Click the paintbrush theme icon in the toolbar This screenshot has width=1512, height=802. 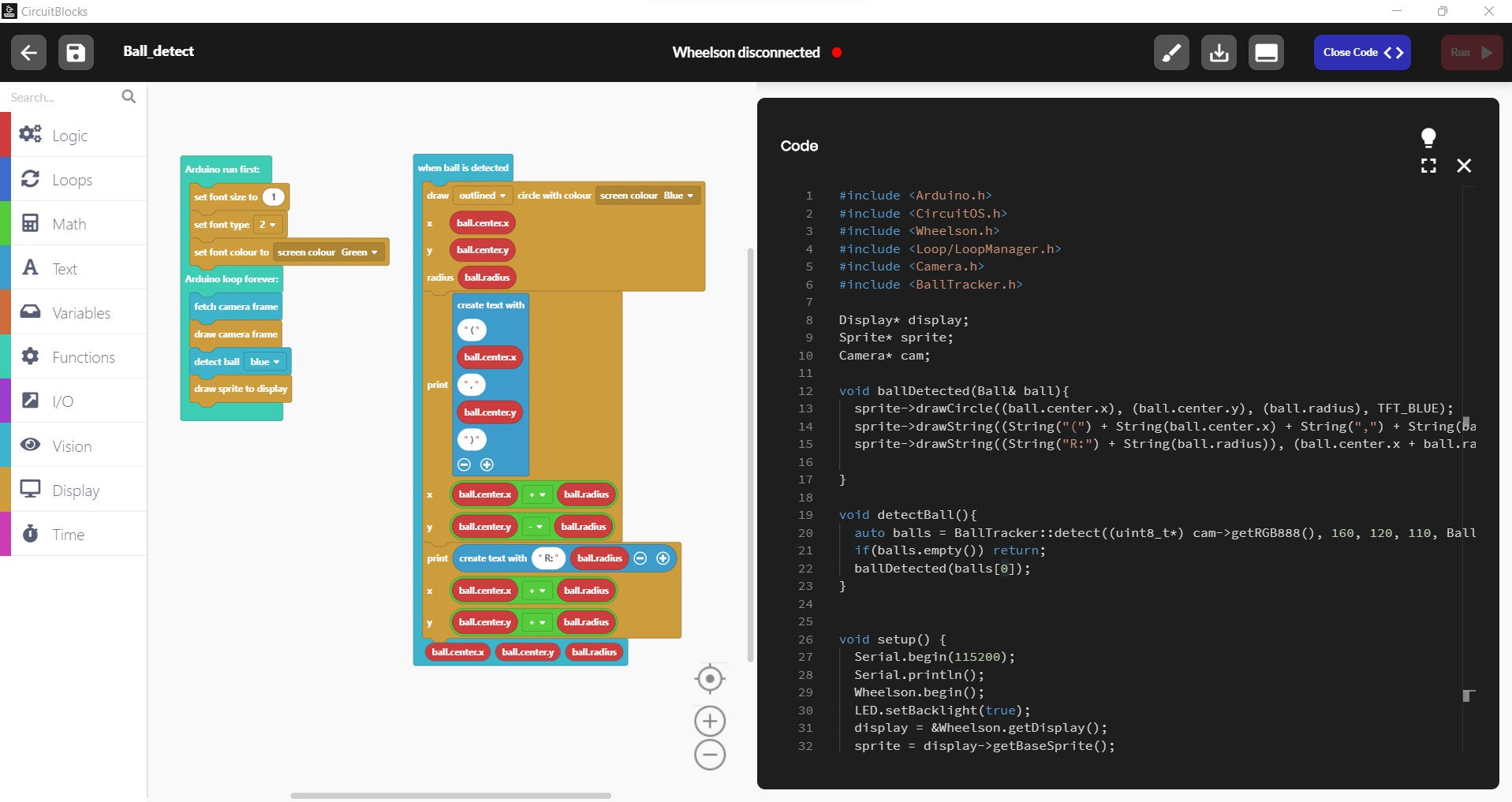point(1170,52)
